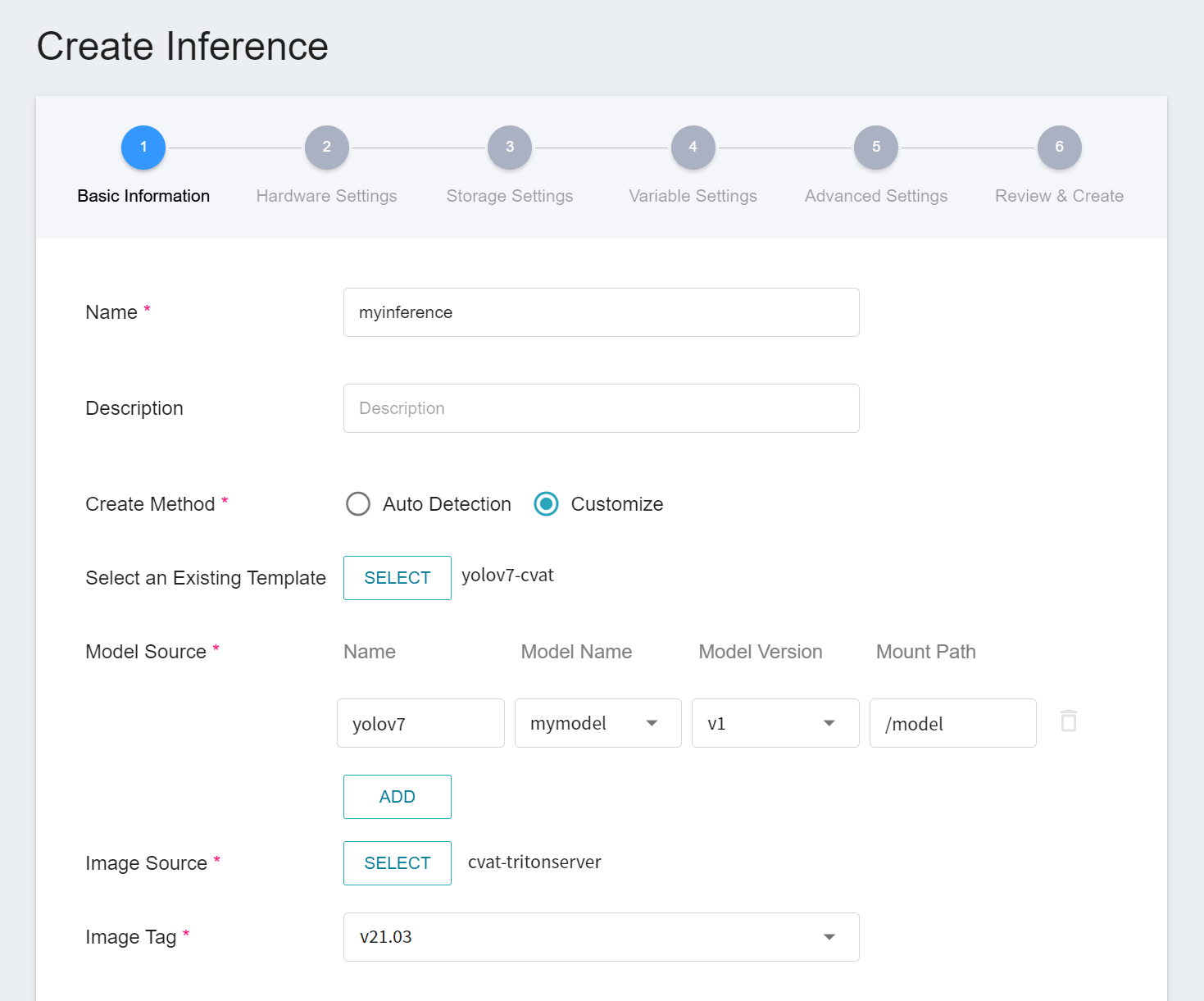Viewport: 1204px width, 1001px height.
Task: Switch to Hardware Settings step label
Action: [x=326, y=196]
